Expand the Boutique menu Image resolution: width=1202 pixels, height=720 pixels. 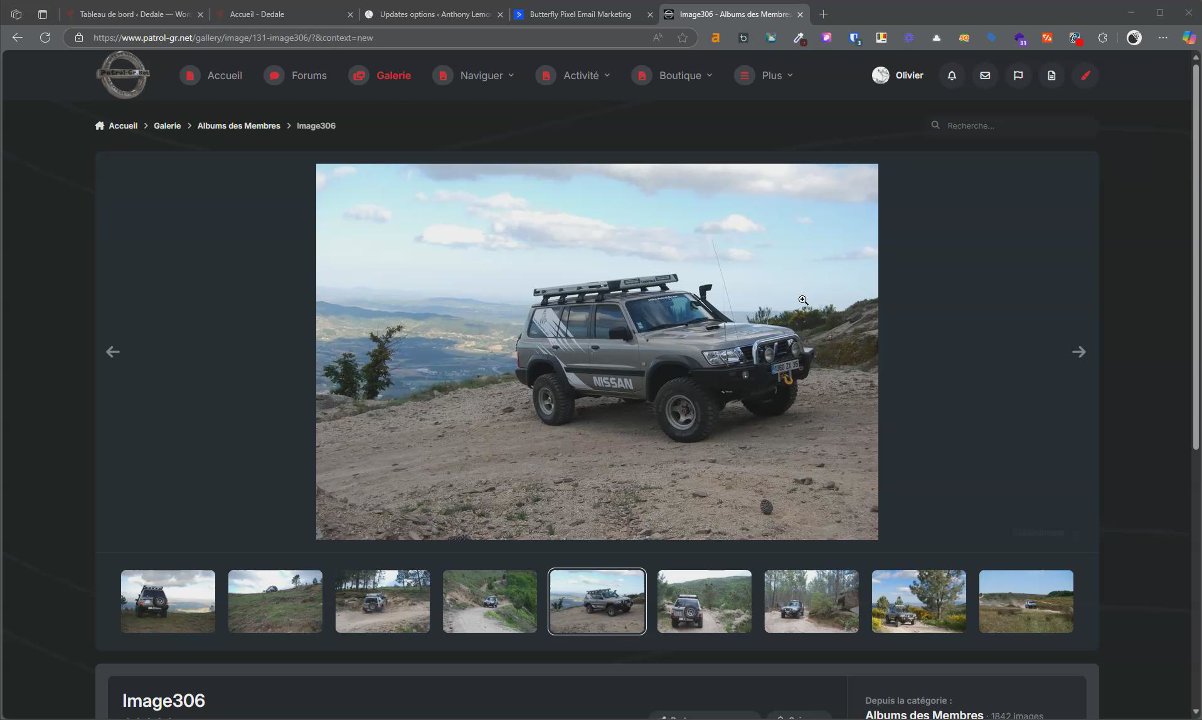point(673,75)
